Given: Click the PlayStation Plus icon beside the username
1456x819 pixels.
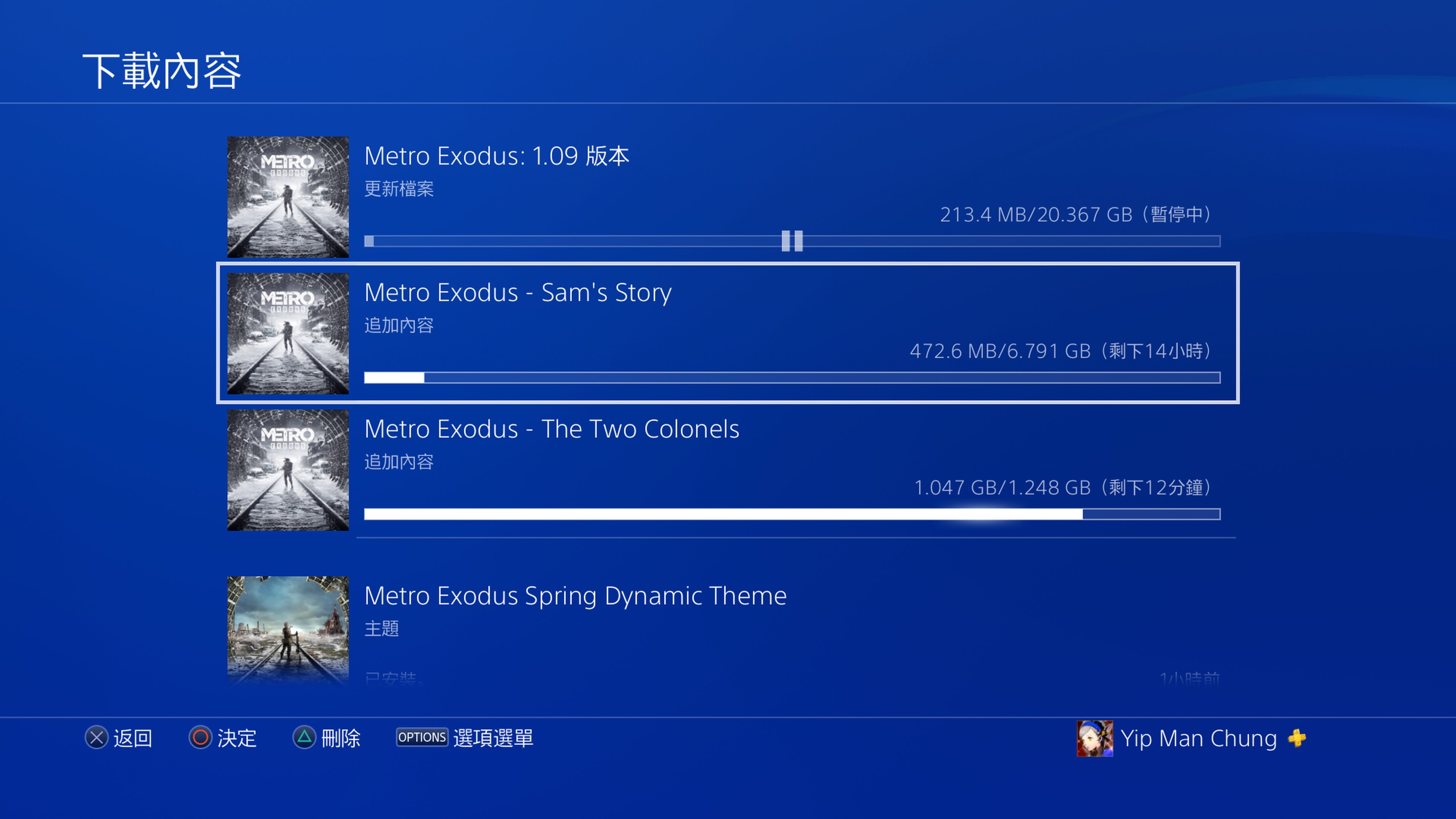Looking at the screenshot, I should [x=1297, y=737].
